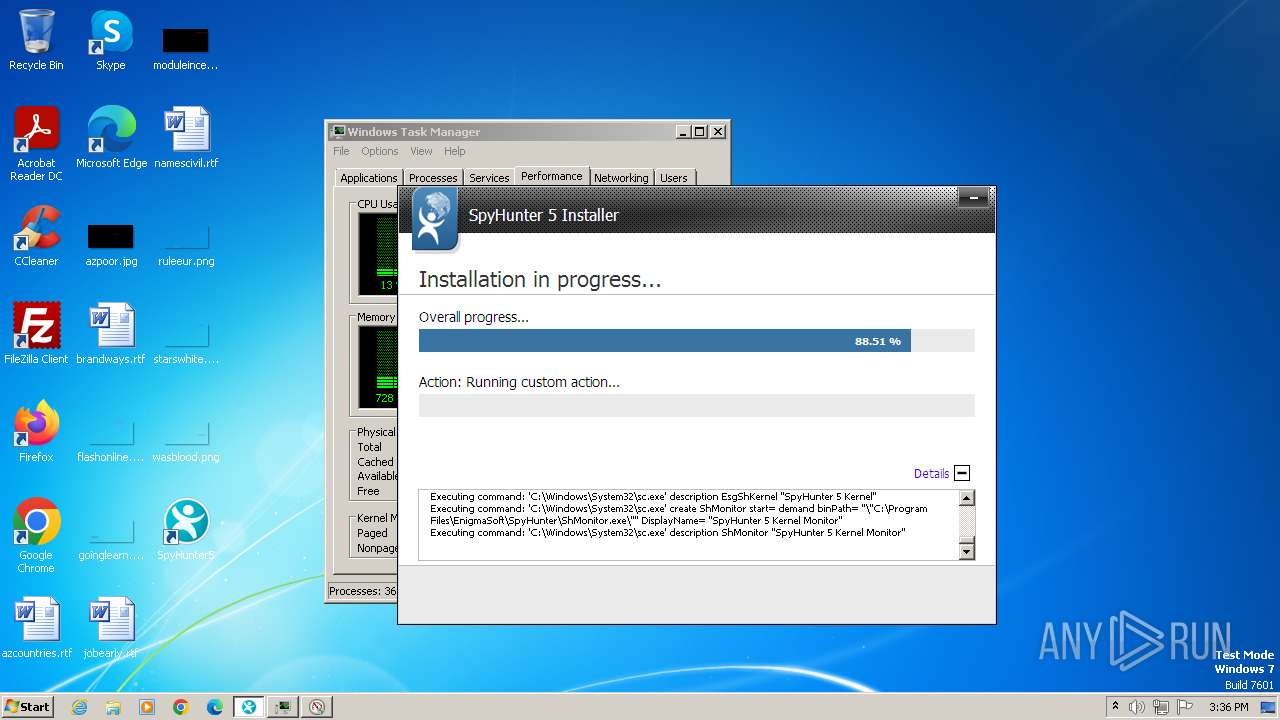
Task: Open the Recycle Bin desktop icon
Action: [36, 40]
